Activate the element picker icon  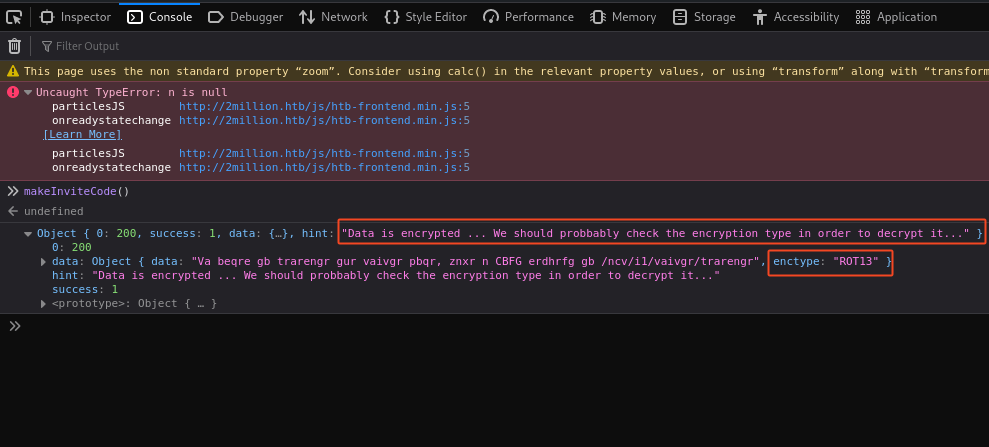(x=14, y=17)
